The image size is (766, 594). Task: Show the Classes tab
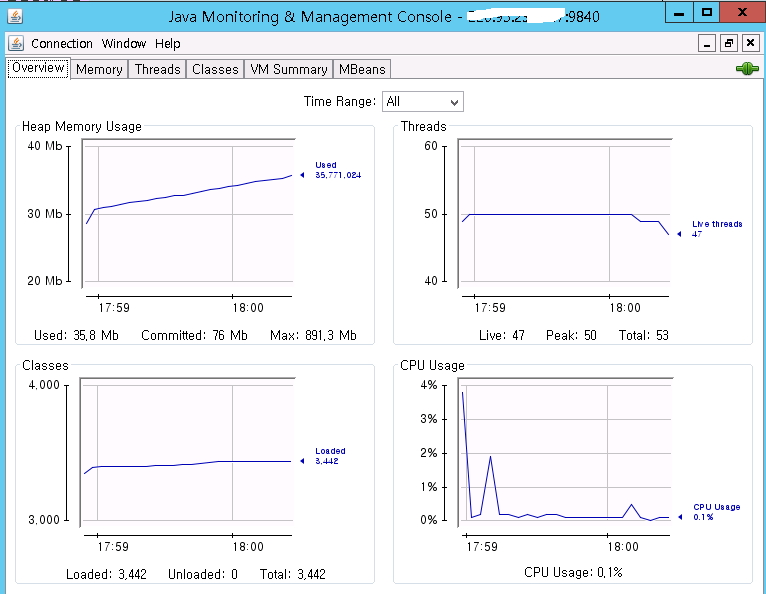pos(215,69)
